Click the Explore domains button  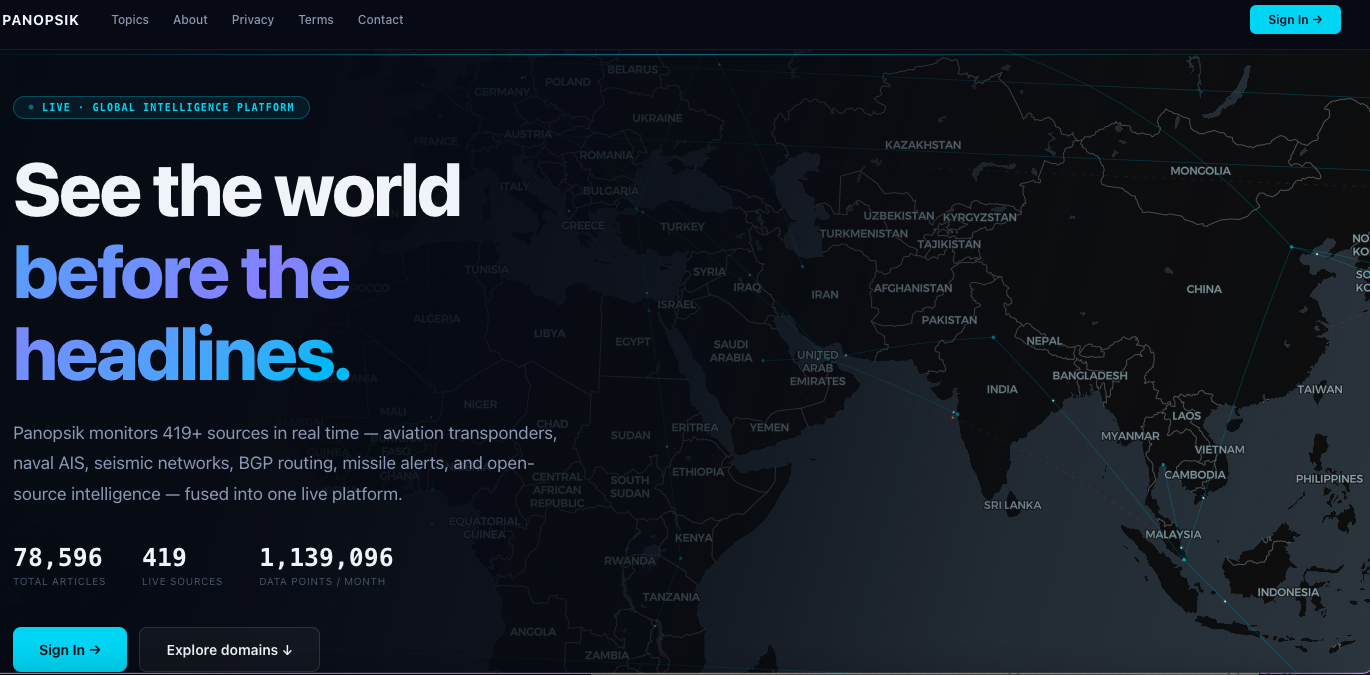(229, 650)
